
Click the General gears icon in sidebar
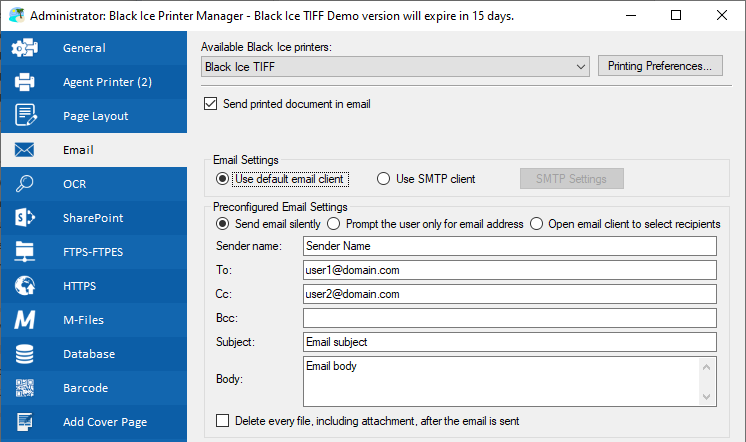point(25,48)
